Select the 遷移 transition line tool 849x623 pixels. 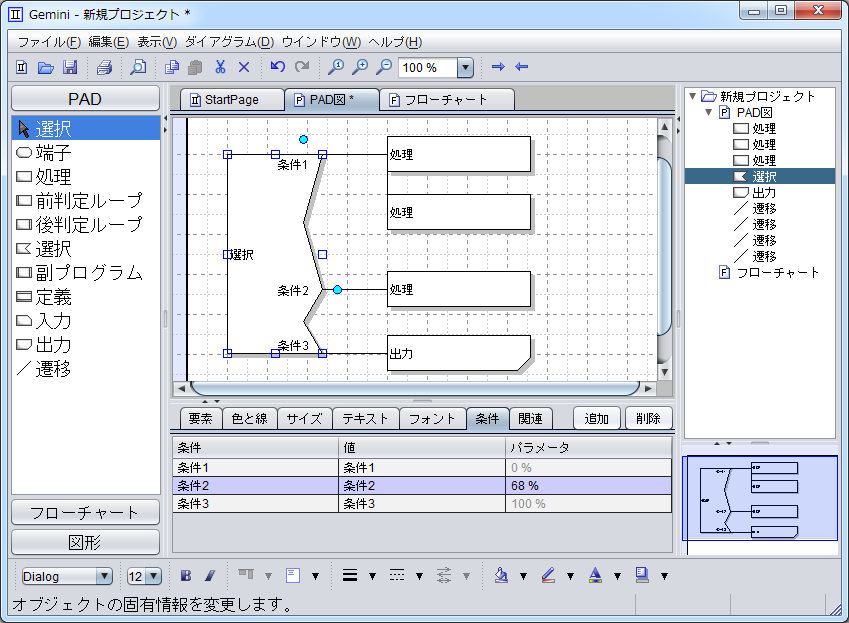click(86, 369)
